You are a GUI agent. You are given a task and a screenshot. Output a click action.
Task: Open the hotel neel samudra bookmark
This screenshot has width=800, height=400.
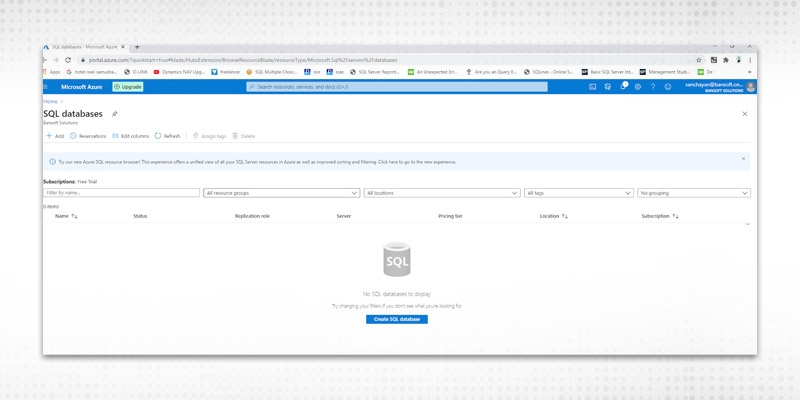point(92,72)
